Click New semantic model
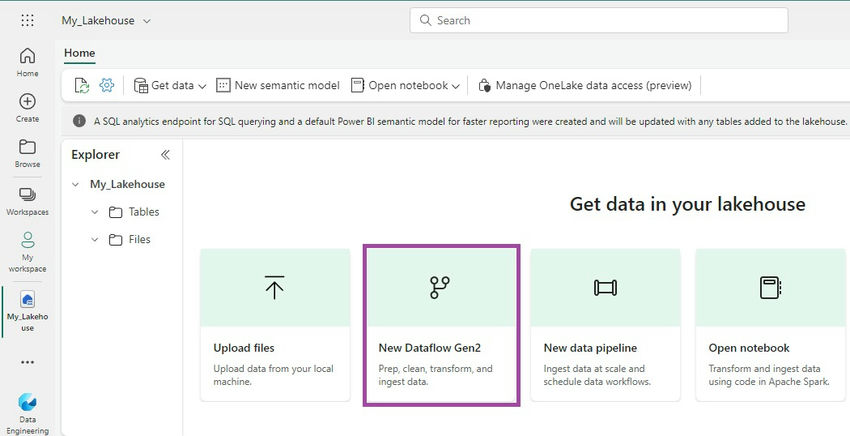This screenshot has height=436, width=850. coord(278,85)
